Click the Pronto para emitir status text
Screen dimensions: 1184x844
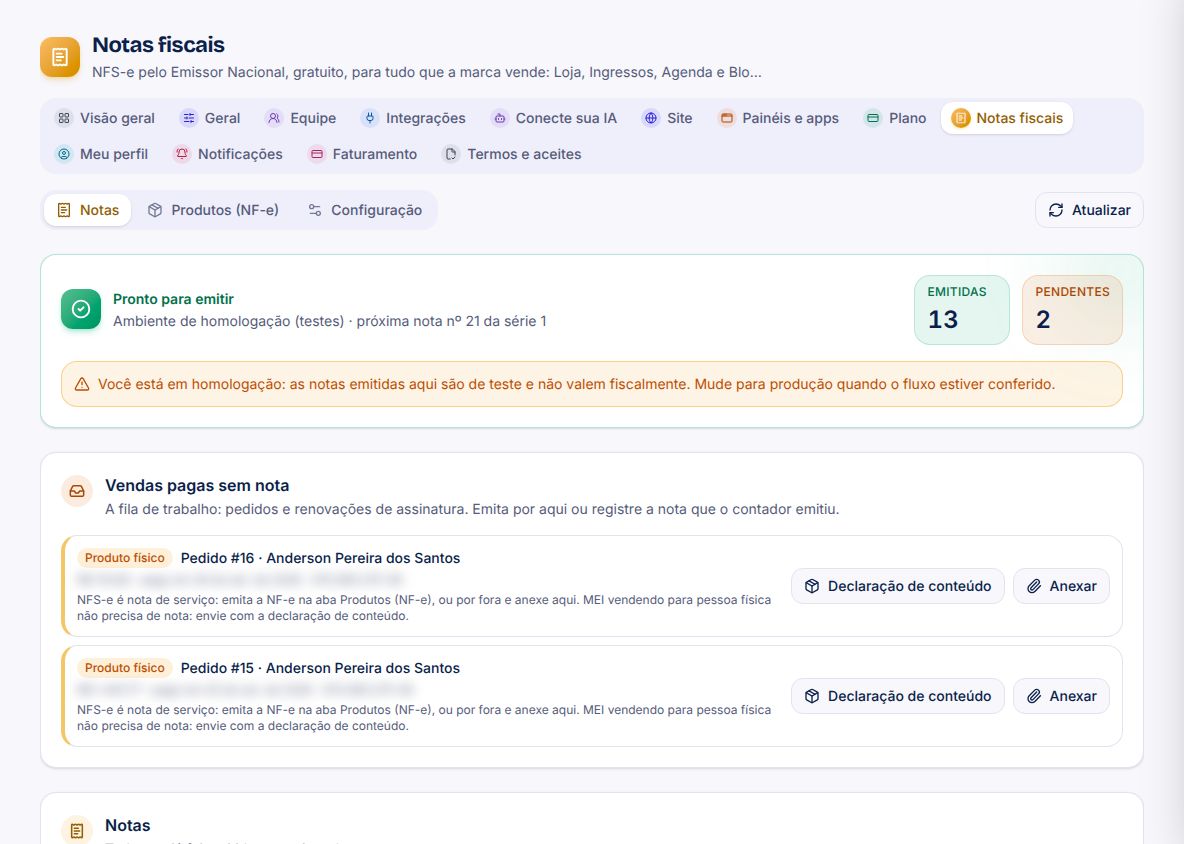174,299
